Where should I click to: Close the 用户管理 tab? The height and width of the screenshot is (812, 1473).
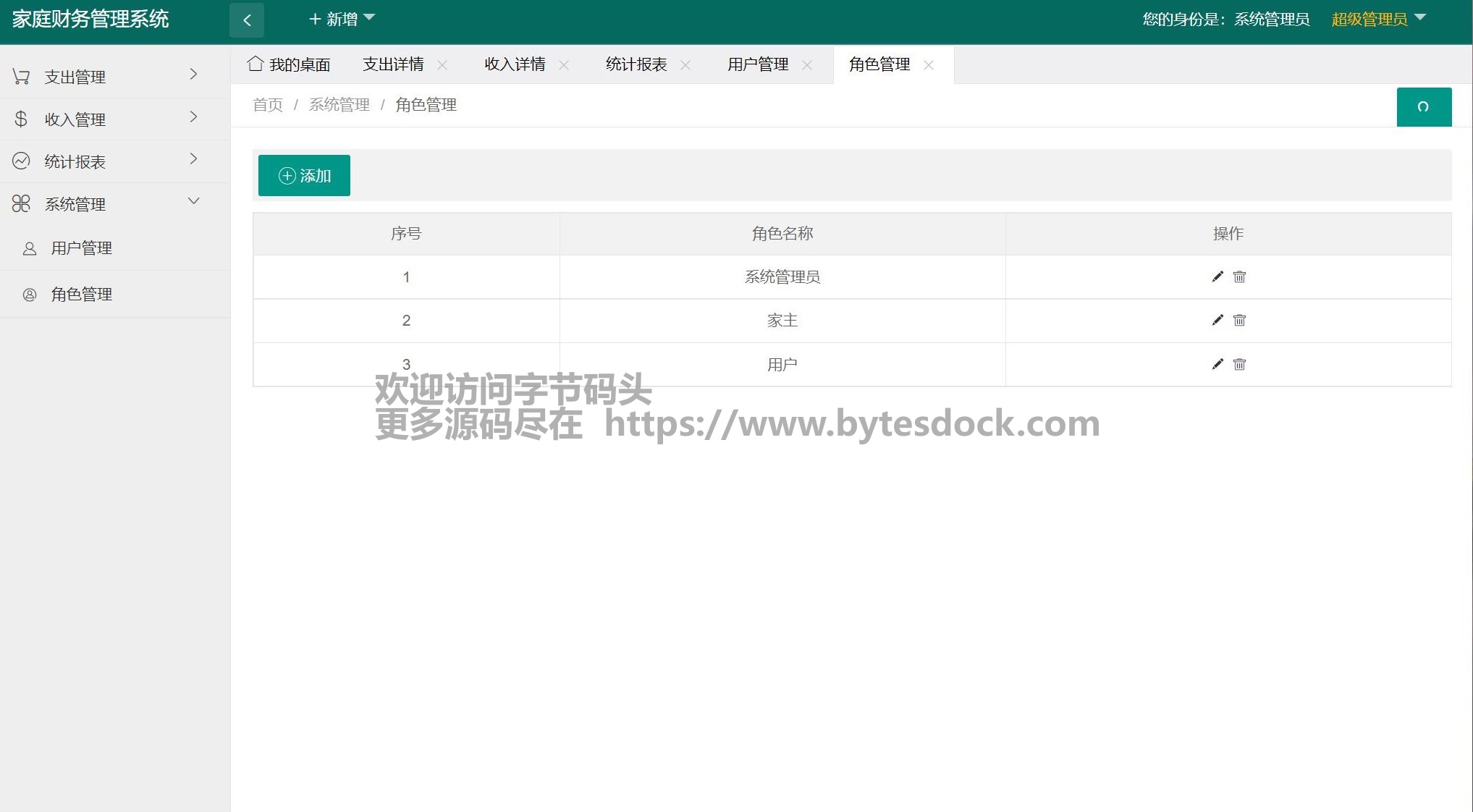(x=807, y=65)
